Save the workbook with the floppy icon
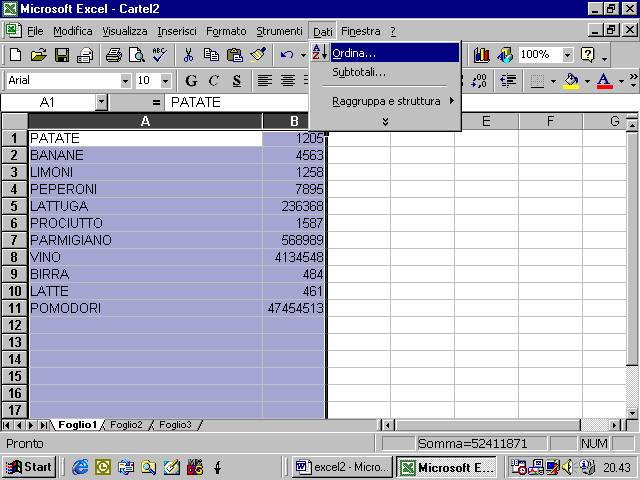Viewport: 640px width, 480px height. click(x=62, y=55)
